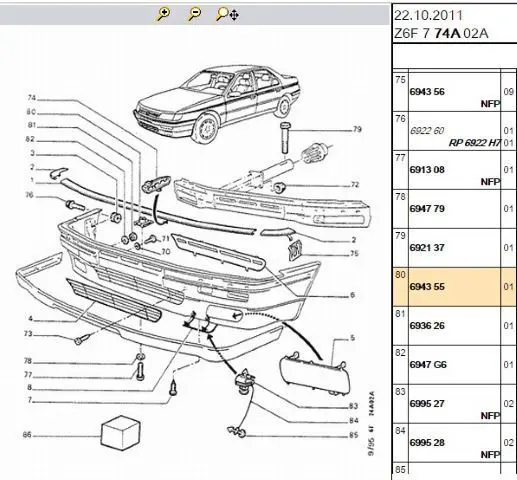Select part number 6943 56 in row 75

click(x=427, y=92)
